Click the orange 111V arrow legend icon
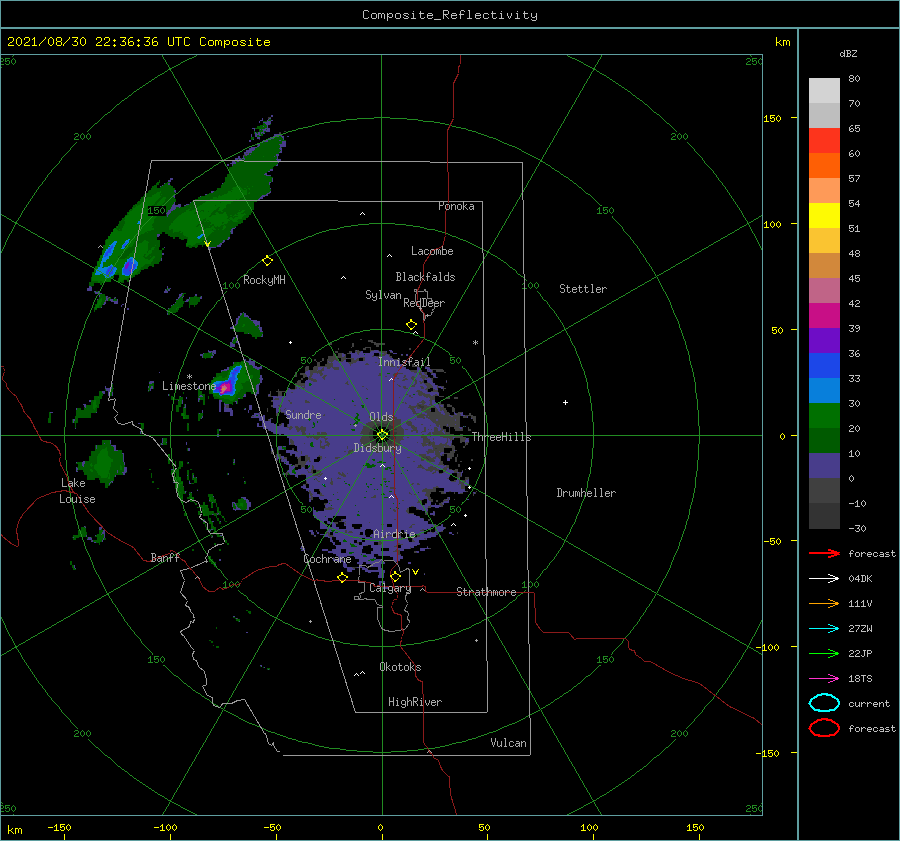The width and height of the screenshot is (900, 841). [x=824, y=603]
